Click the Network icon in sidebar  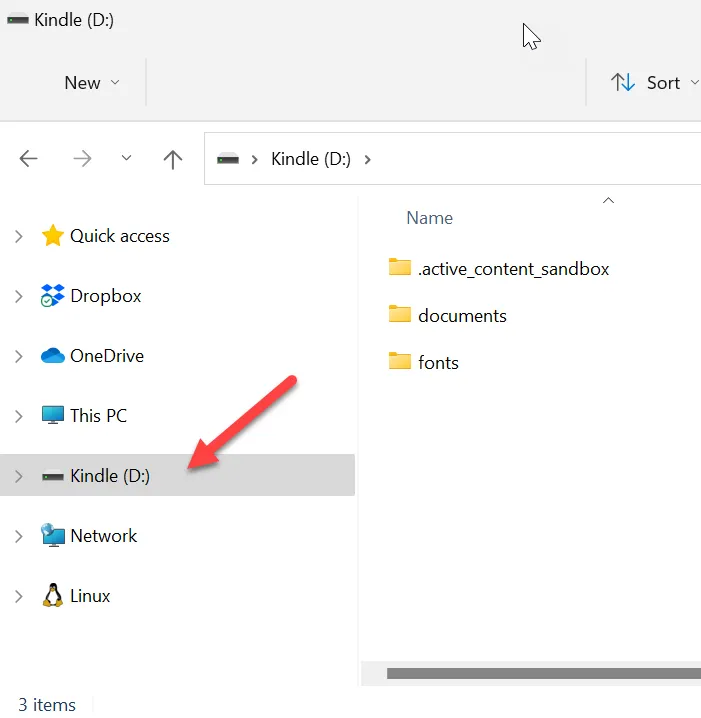(53, 535)
